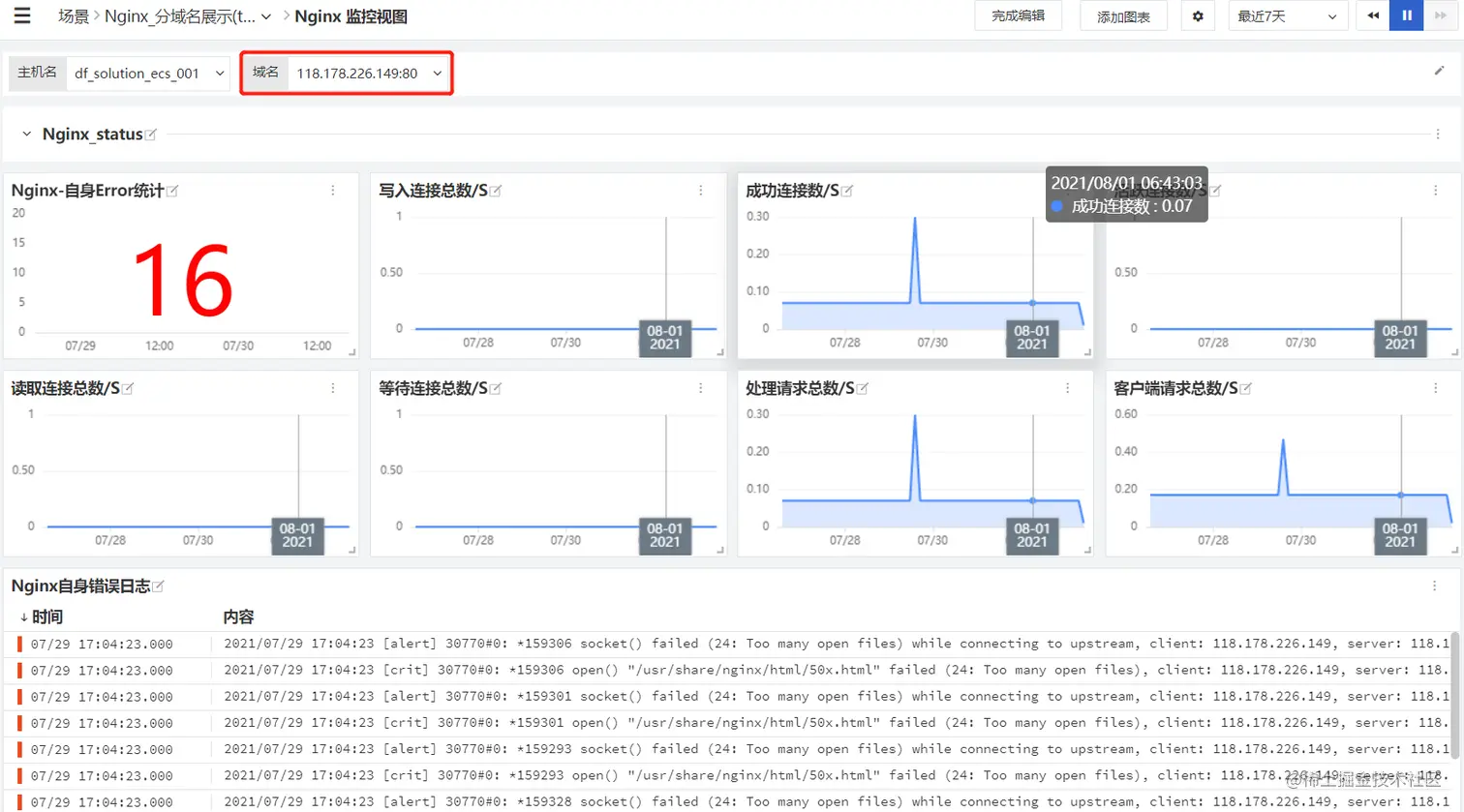Edit the Nginx_status group title
The height and width of the screenshot is (812, 1464).
pyautogui.click(x=151, y=135)
